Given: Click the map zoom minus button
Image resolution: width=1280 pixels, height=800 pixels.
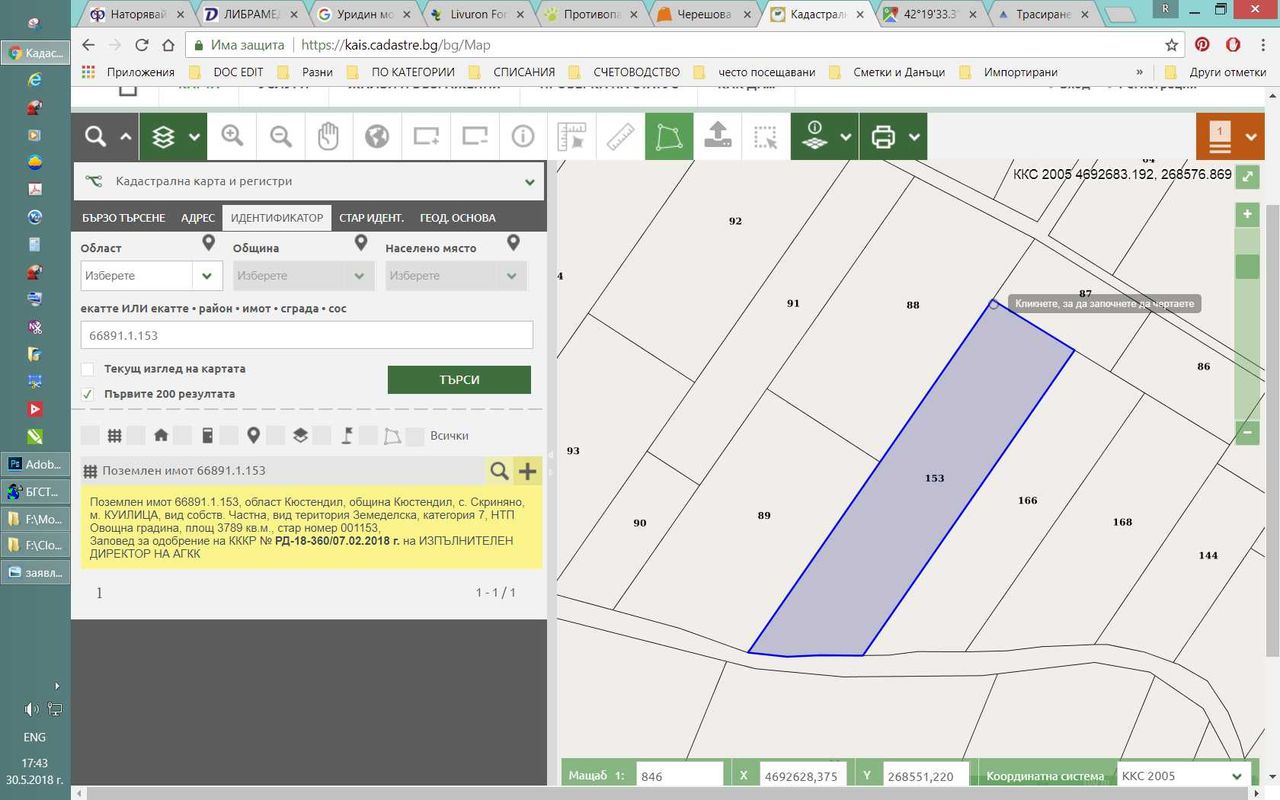Looking at the screenshot, I should point(1247,433).
